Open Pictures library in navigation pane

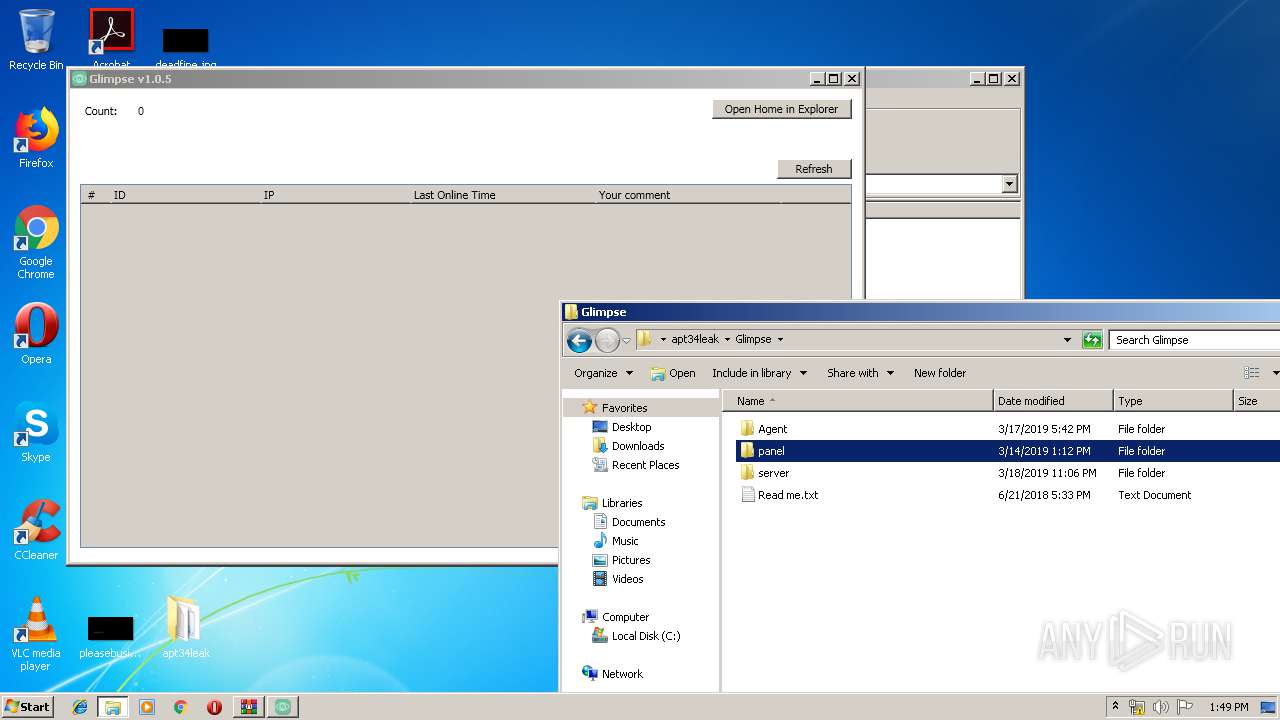631,560
